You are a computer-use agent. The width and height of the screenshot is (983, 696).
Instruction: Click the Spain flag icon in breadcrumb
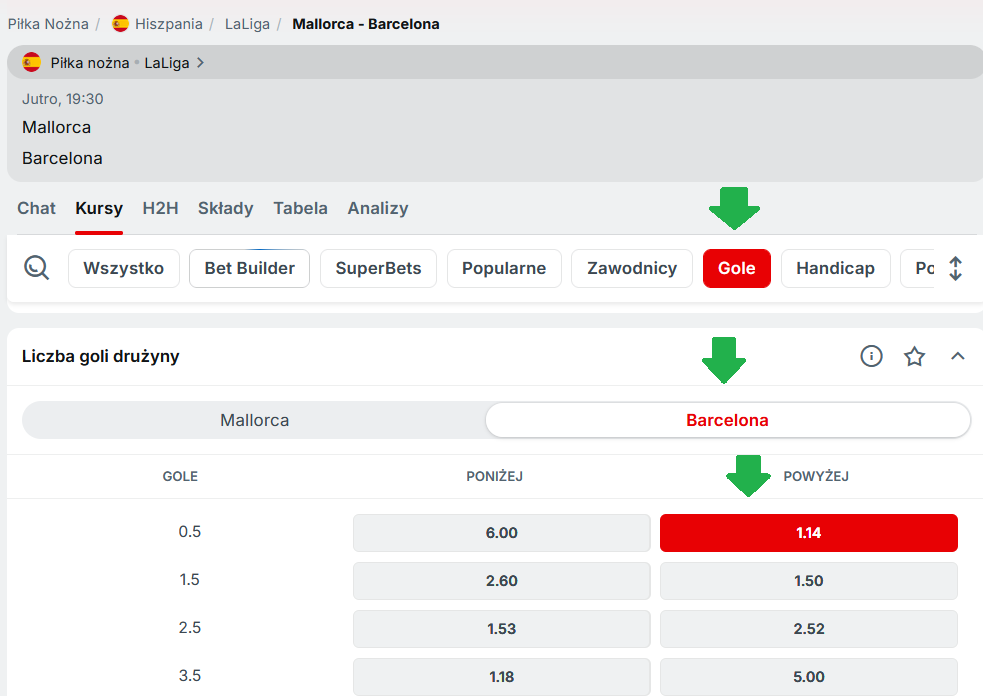coord(121,23)
